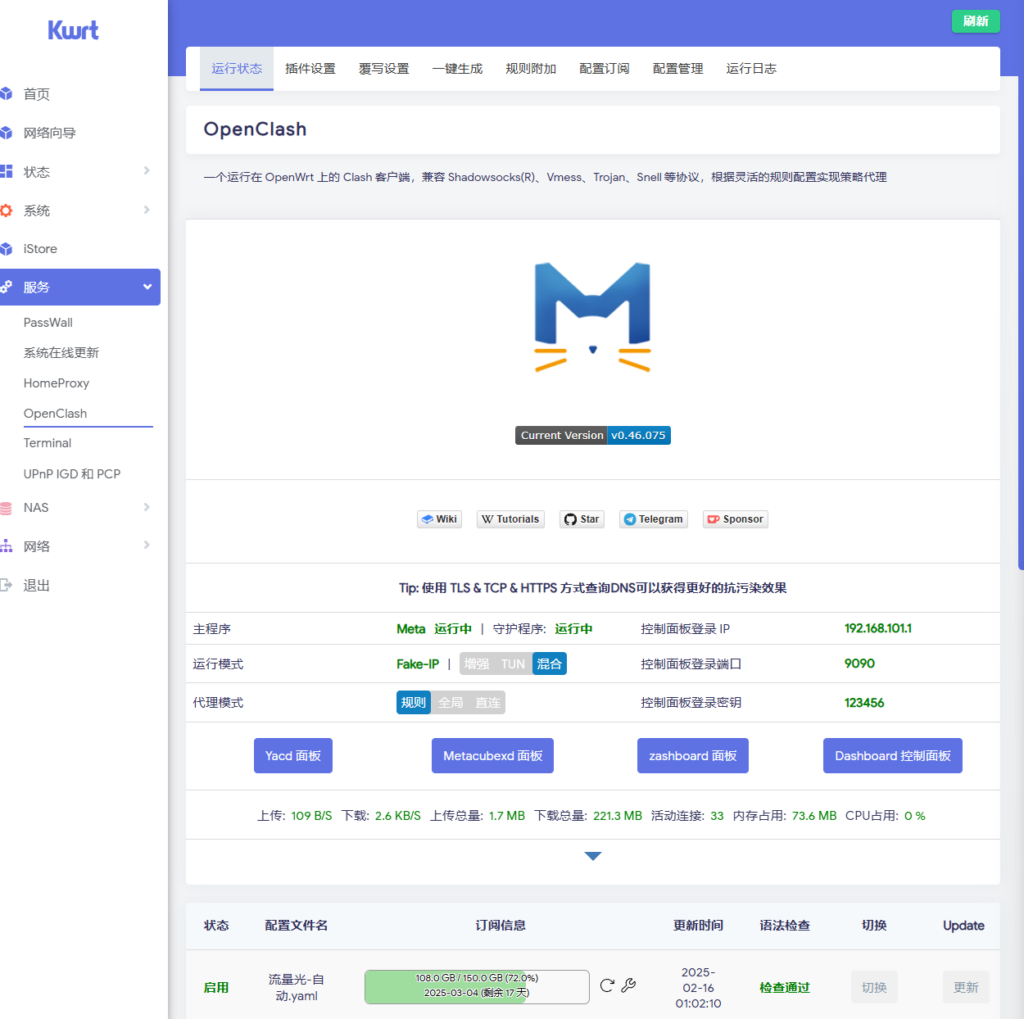
Task: Open 系统在线更新 in the sidebar
Action: pyautogui.click(x=61, y=353)
